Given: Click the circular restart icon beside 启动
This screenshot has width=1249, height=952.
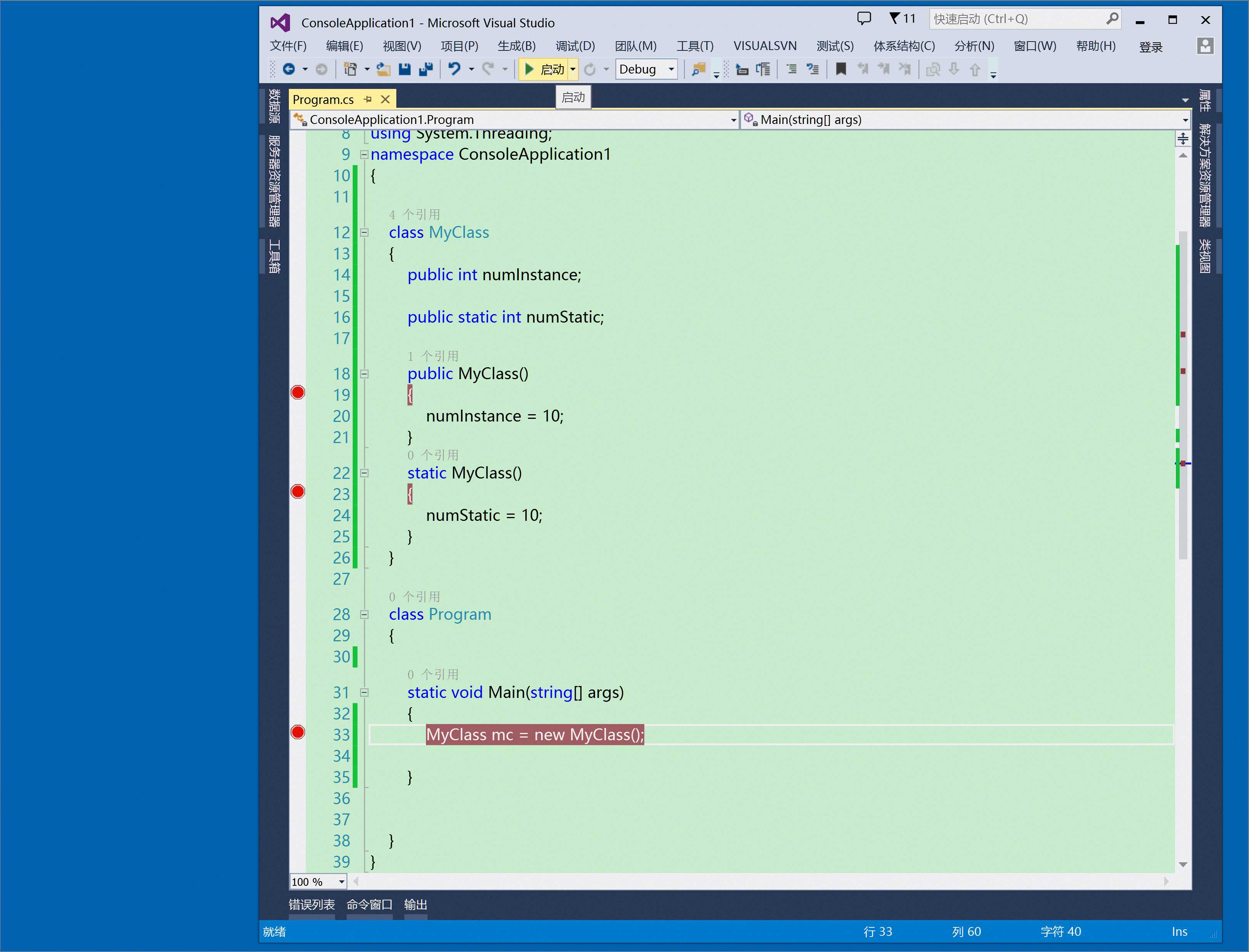Looking at the screenshot, I should (590, 69).
